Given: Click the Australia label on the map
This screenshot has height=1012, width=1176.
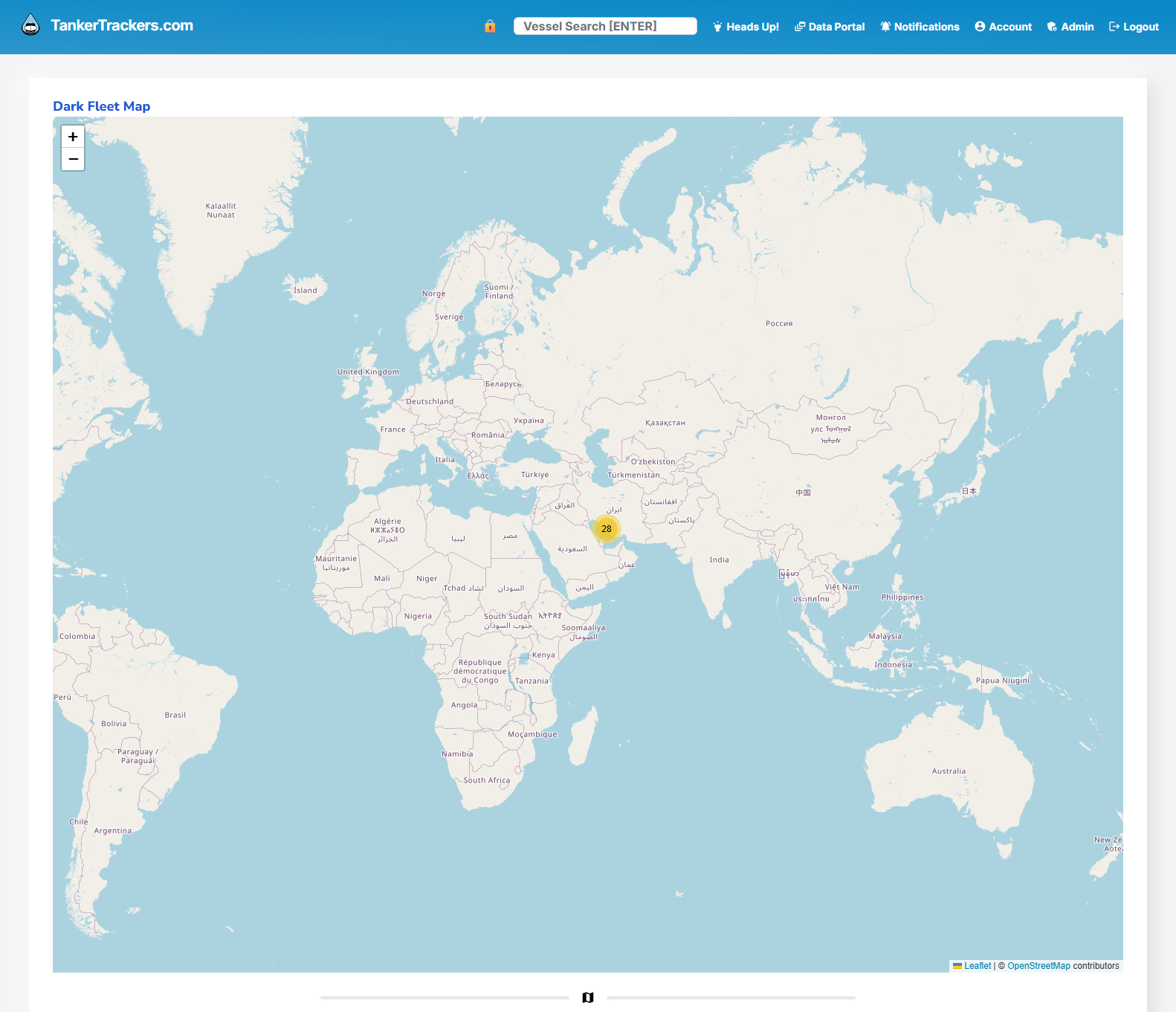Looking at the screenshot, I should tap(949, 771).
